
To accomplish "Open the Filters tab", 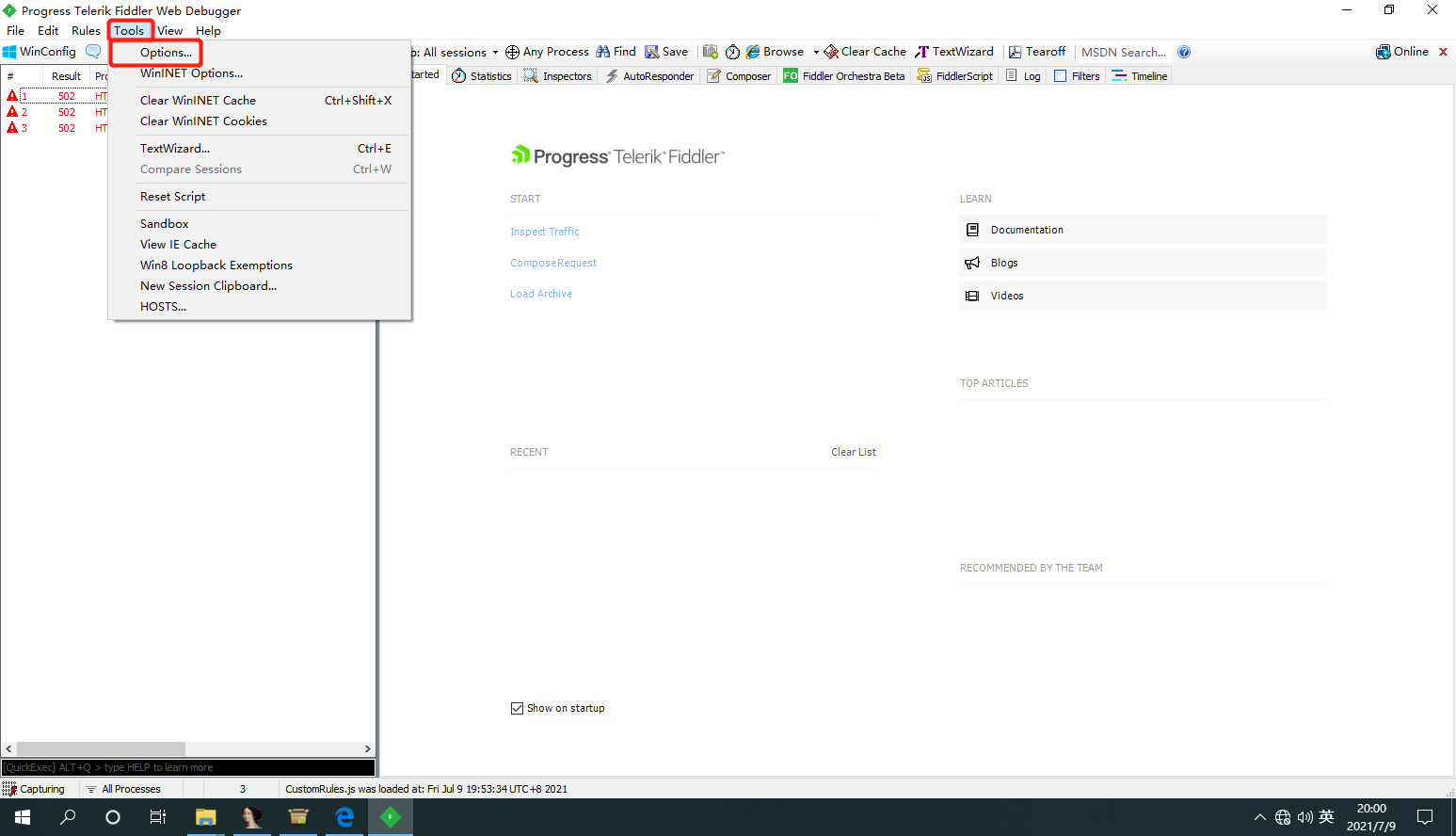I will 1077,76.
